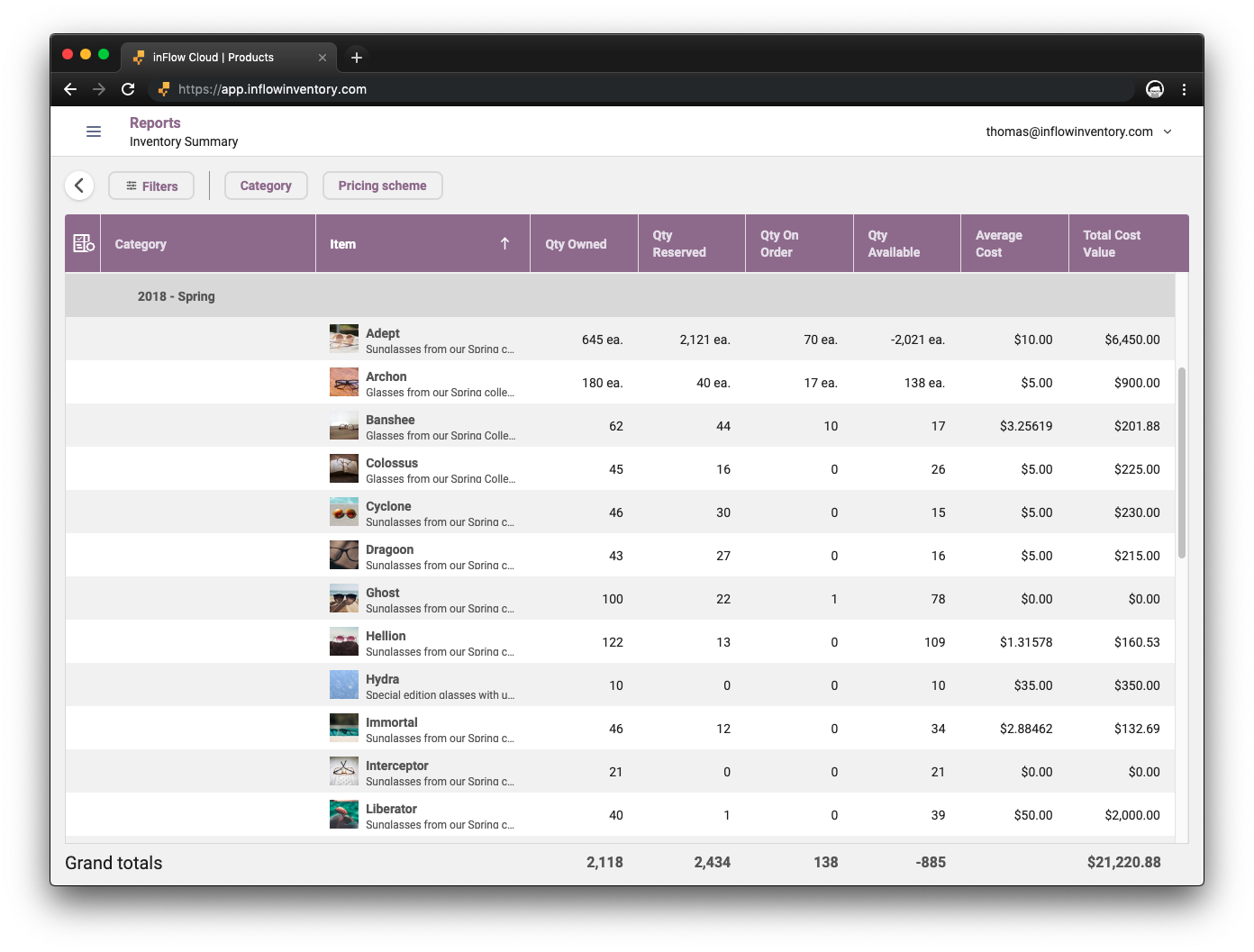Click the inFlow icon inside the address bar
This screenshot has height=952, width=1254.
tap(163, 89)
